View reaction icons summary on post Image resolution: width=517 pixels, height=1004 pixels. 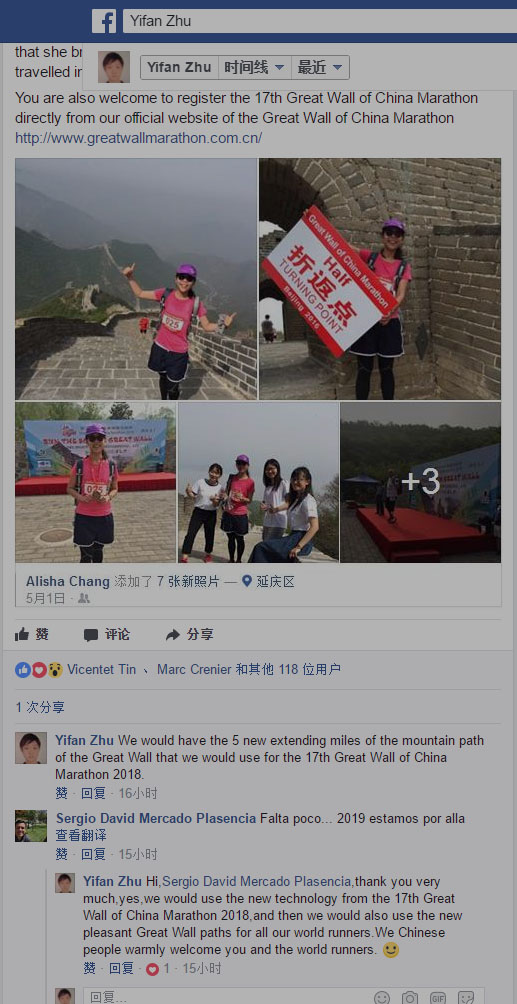pyautogui.click(x=39, y=670)
